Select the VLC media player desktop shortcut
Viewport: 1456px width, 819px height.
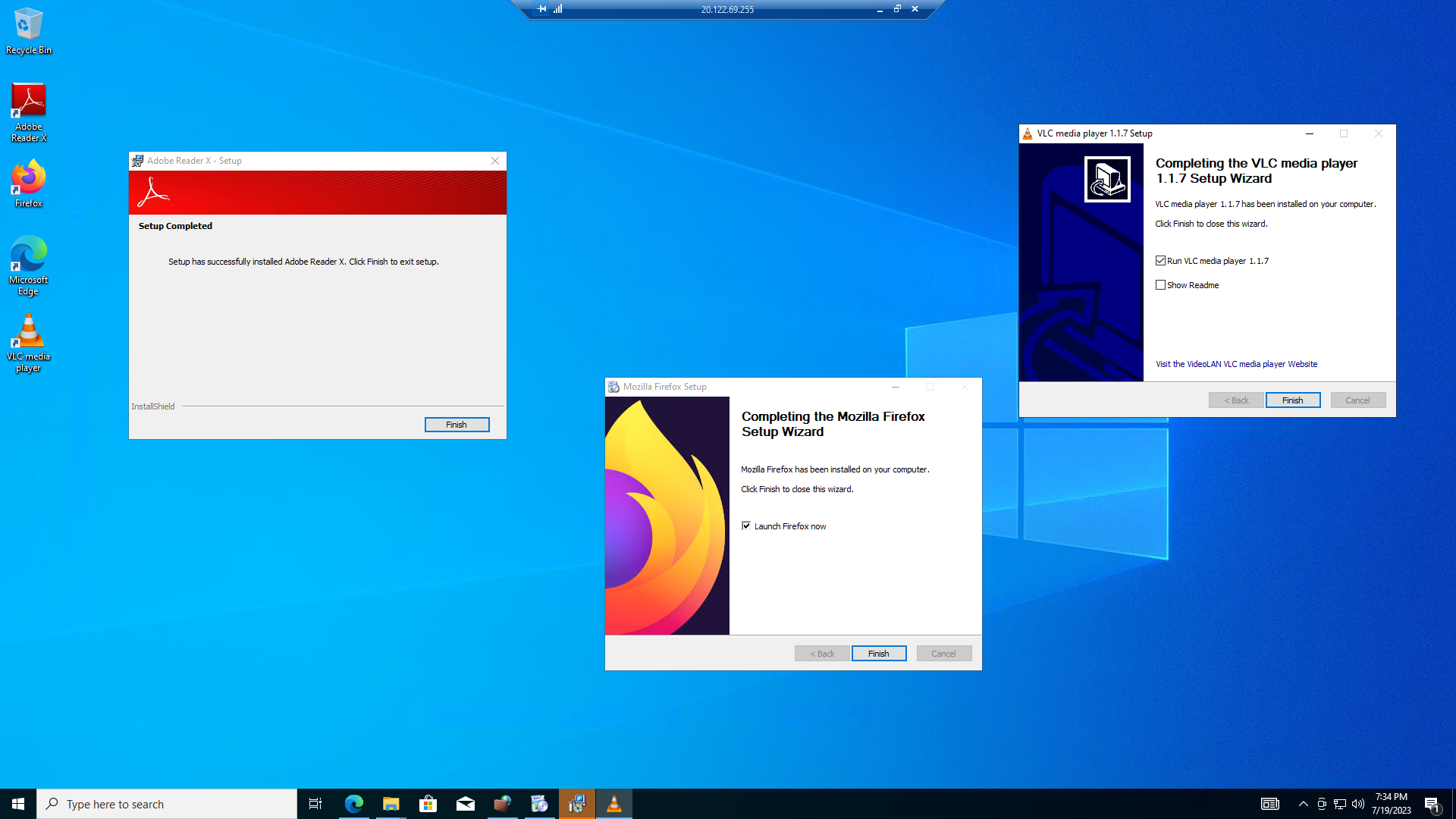(x=28, y=343)
